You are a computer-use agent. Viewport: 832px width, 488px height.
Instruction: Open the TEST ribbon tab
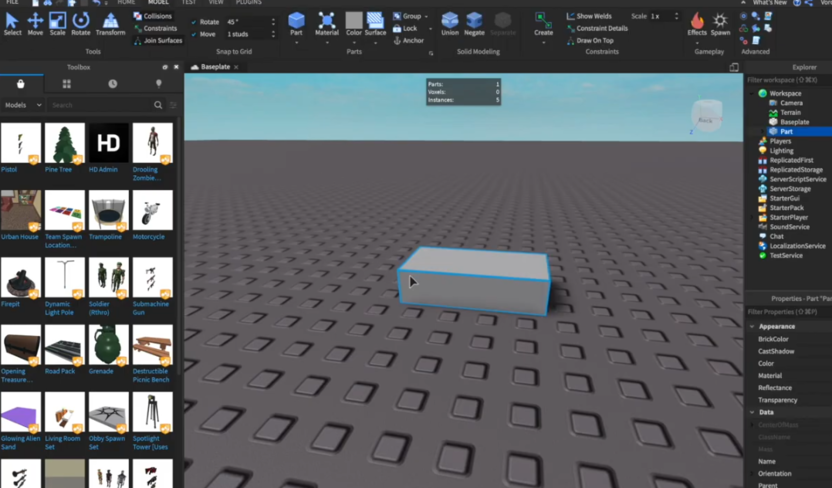189,2
